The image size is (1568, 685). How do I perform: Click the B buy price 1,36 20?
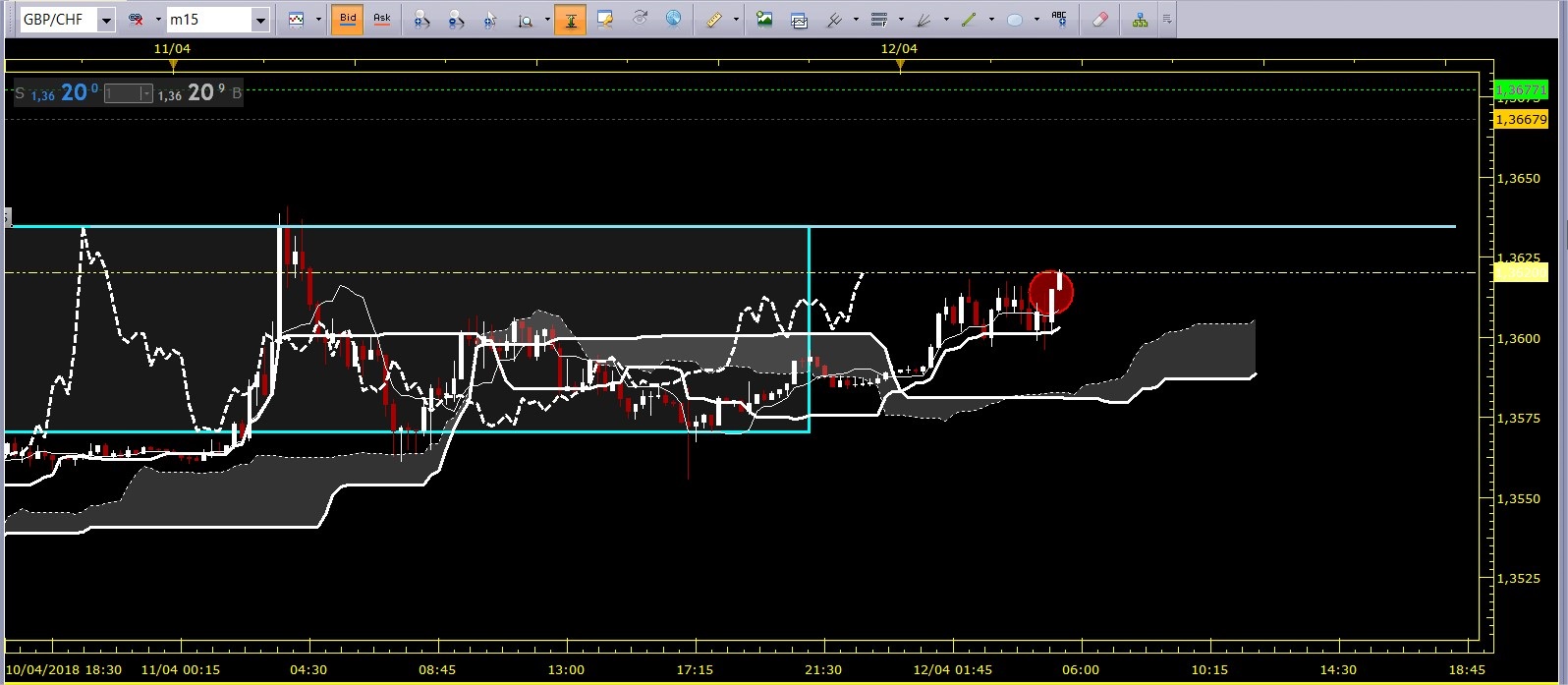199,93
